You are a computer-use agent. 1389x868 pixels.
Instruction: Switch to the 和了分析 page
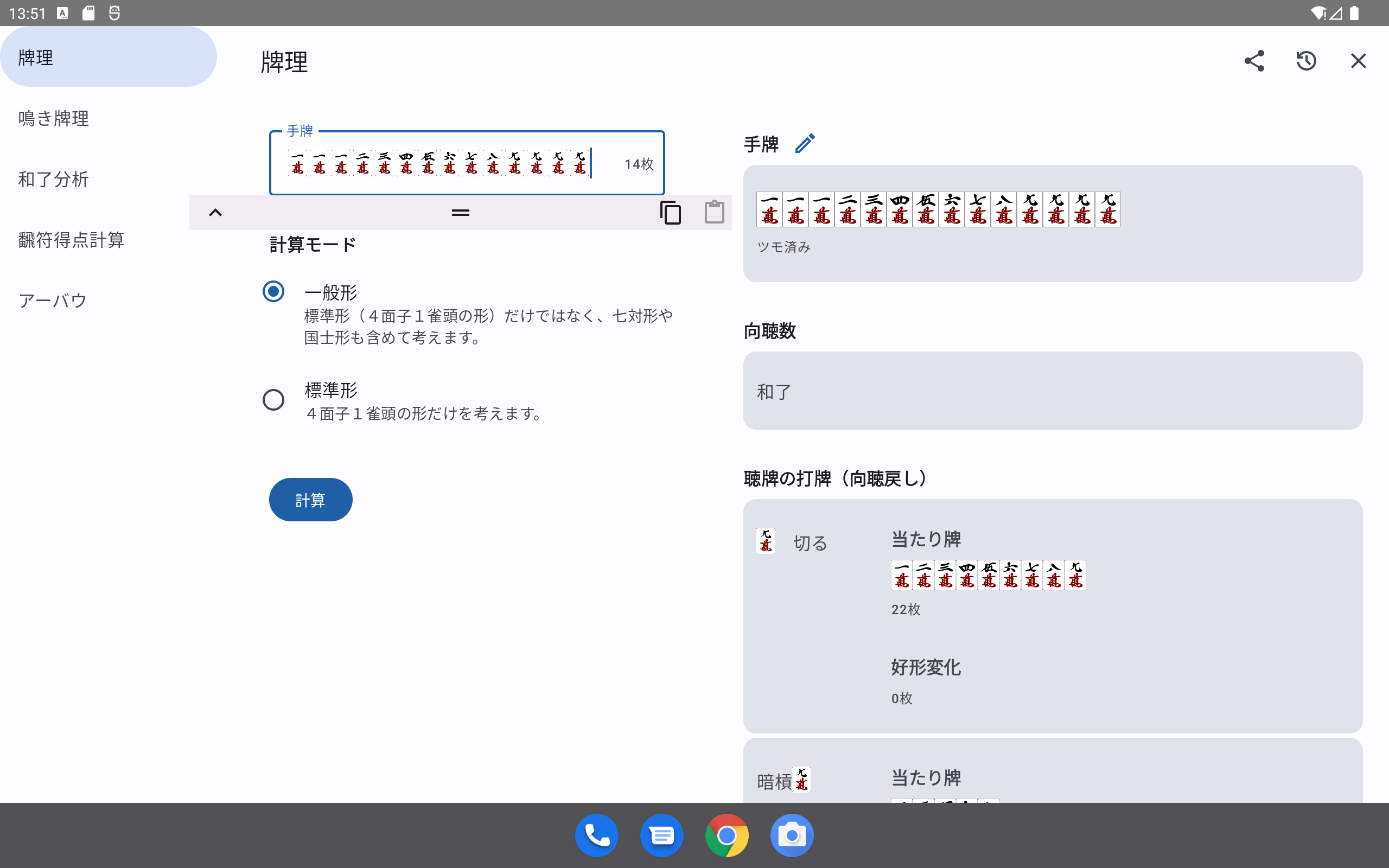point(53,179)
